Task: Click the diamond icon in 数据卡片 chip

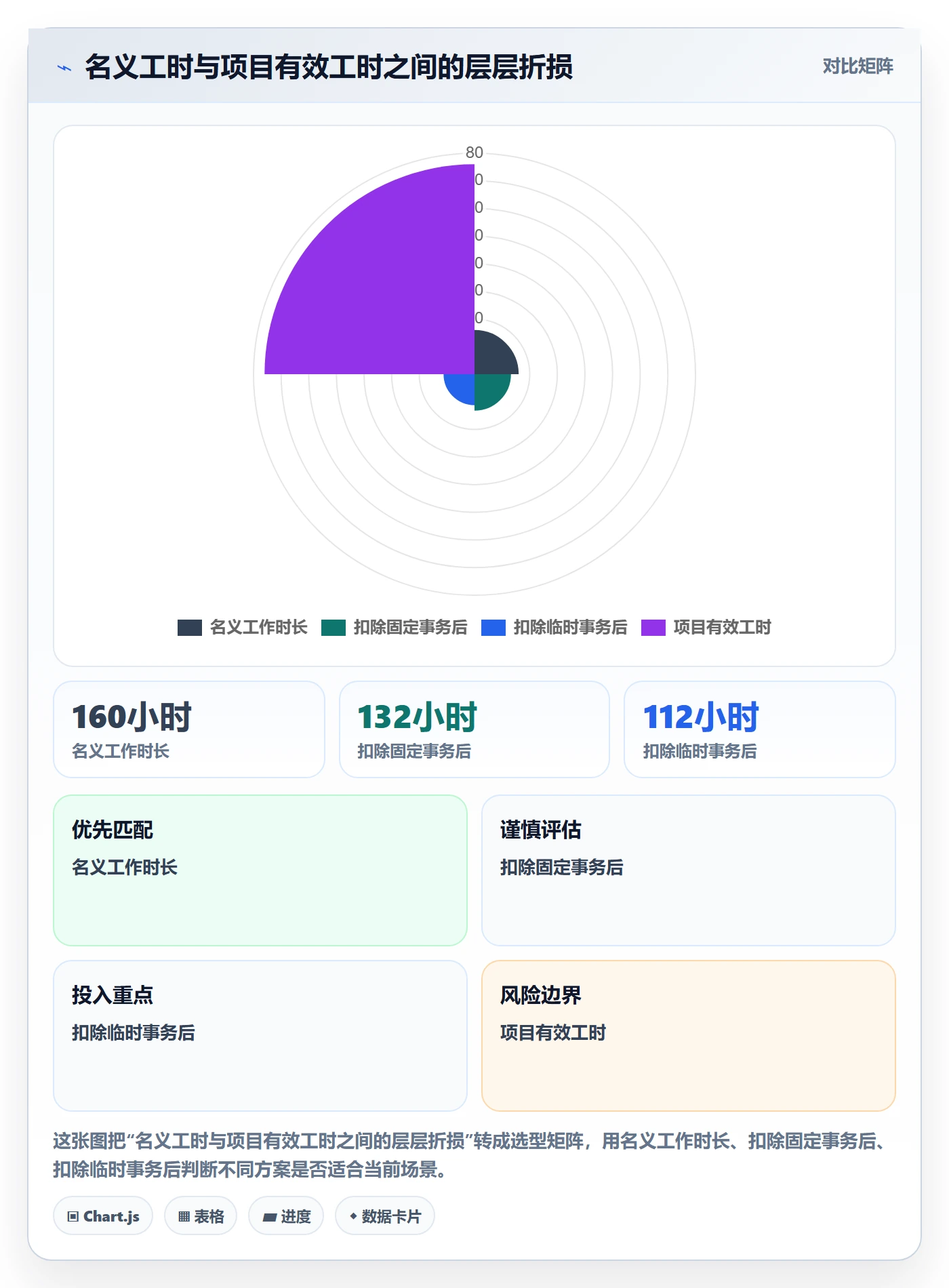Action: point(353,1217)
